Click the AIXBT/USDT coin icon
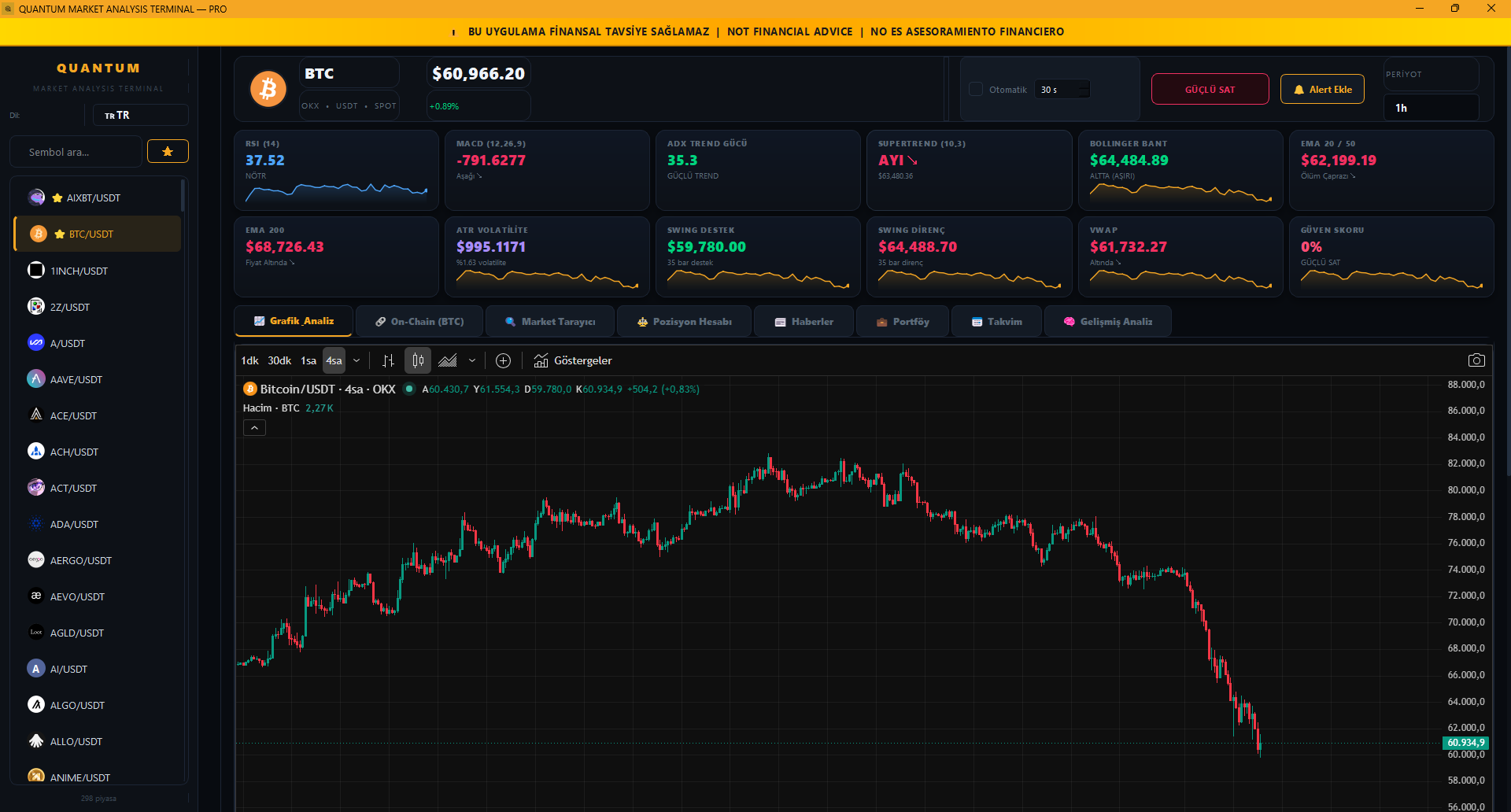This screenshot has height=812, width=1511. click(36, 197)
